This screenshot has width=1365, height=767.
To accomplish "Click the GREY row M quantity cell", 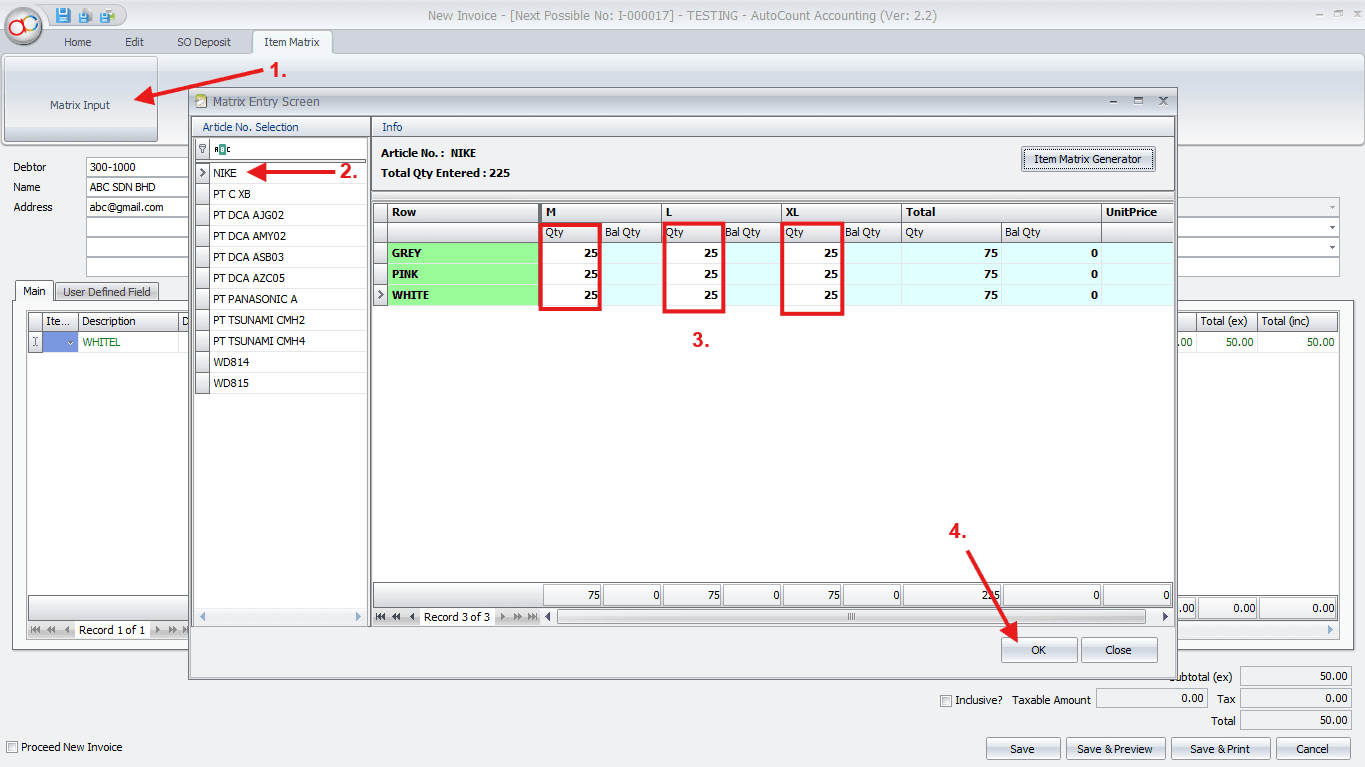I will coord(570,253).
